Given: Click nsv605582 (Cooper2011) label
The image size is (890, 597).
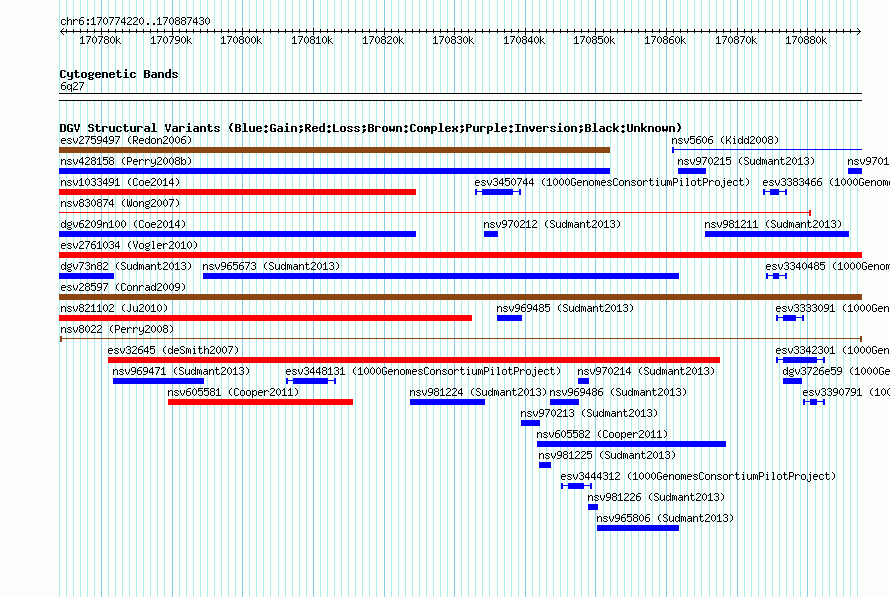Looking at the screenshot, I should click(602, 434).
